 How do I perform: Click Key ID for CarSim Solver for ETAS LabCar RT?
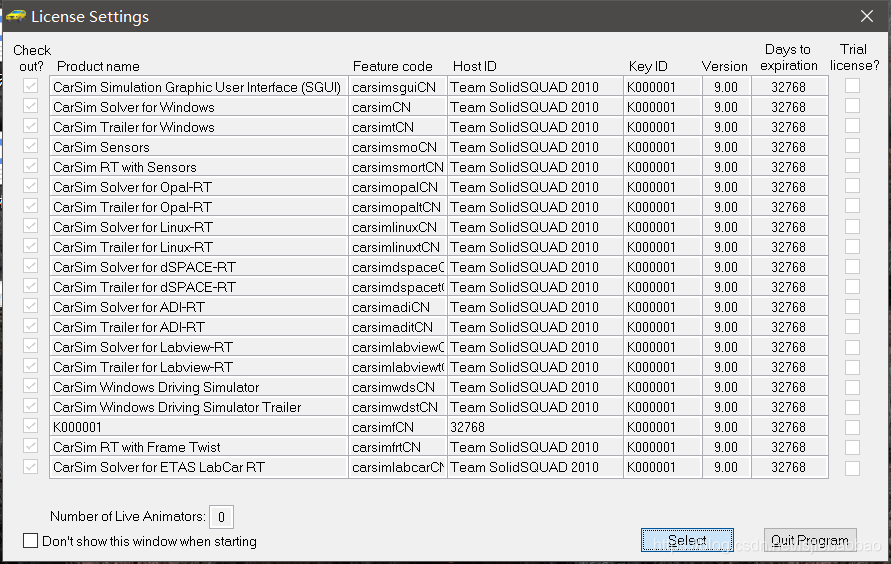(663, 467)
